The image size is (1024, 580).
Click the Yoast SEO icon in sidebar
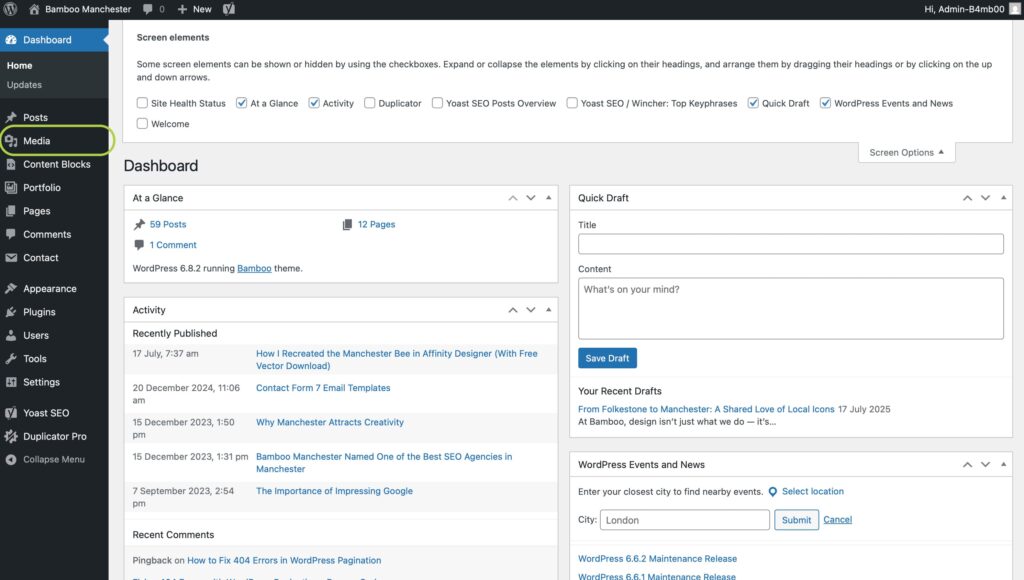click(11, 413)
